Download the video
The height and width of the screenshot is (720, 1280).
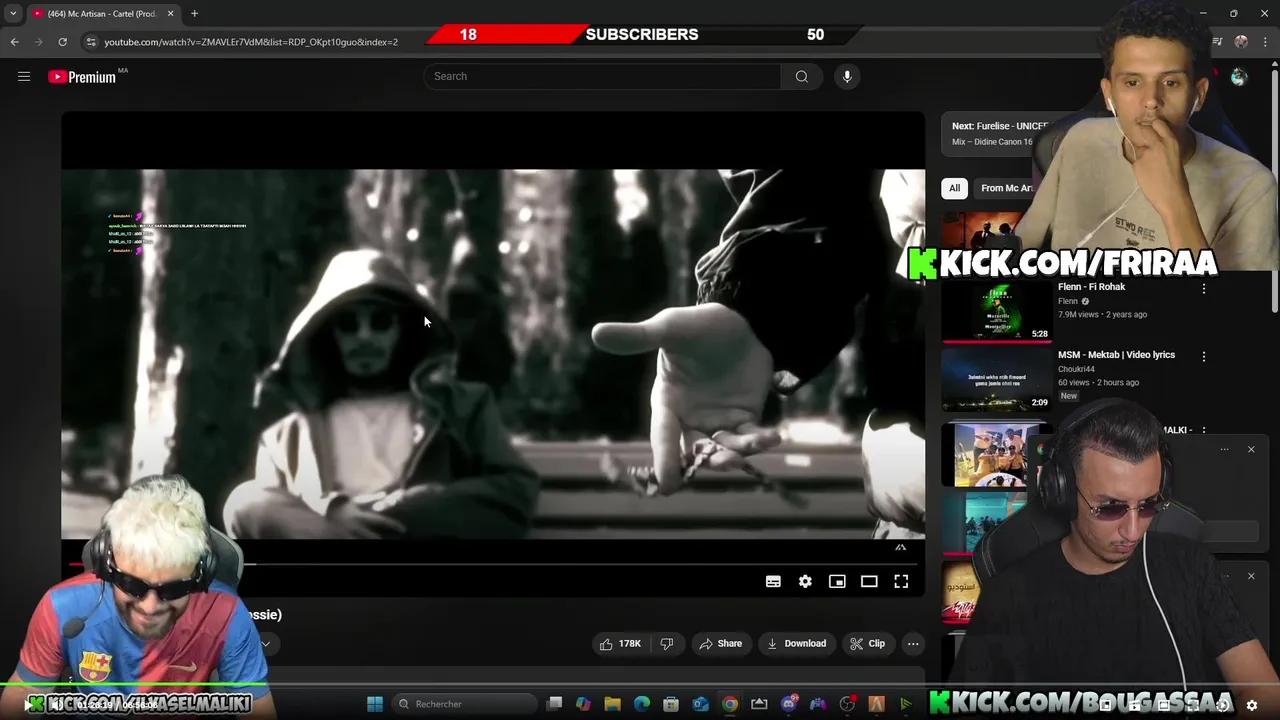pyautogui.click(x=796, y=644)
